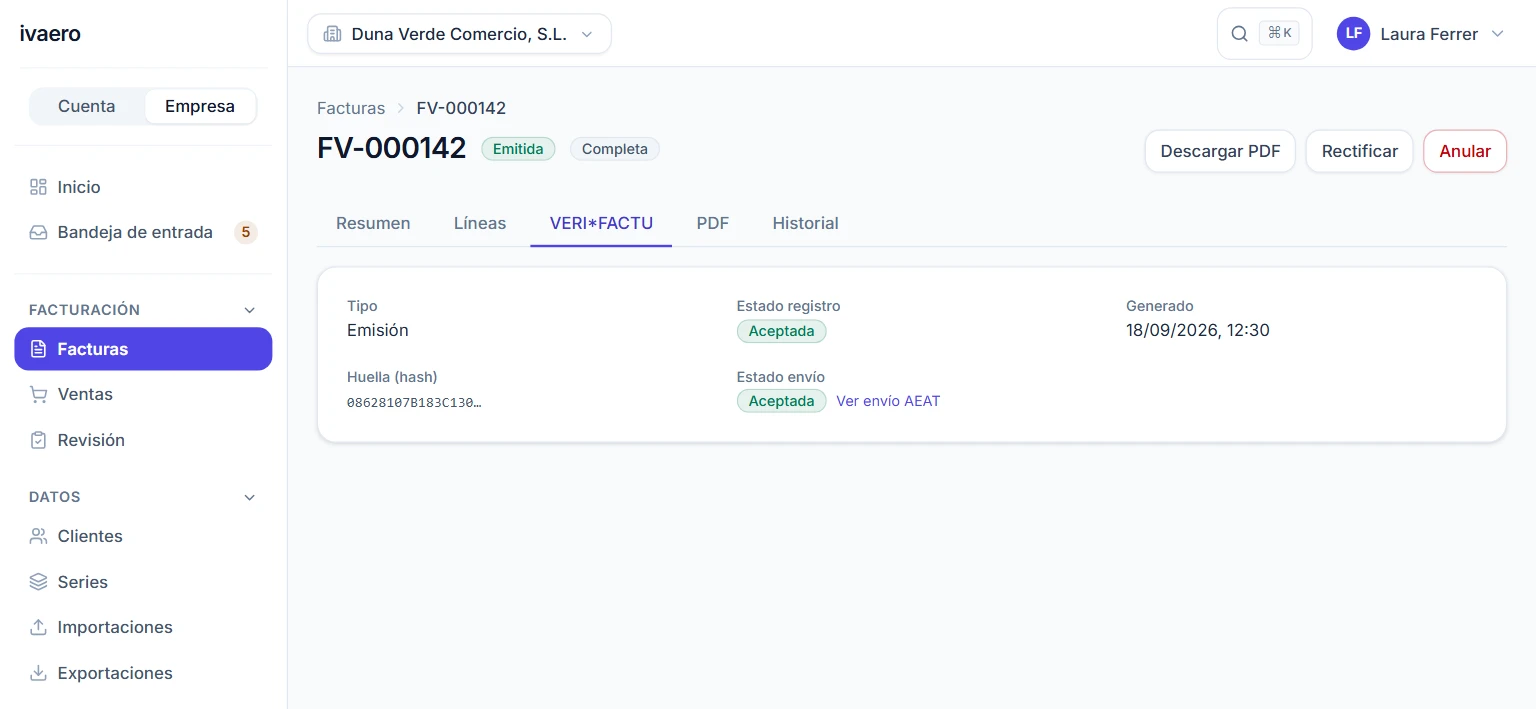Image resolution: width=1536 pixels, height=709 pixels.
Task: Click the Exportaciones download icon
Action: [x=39, y=673]
